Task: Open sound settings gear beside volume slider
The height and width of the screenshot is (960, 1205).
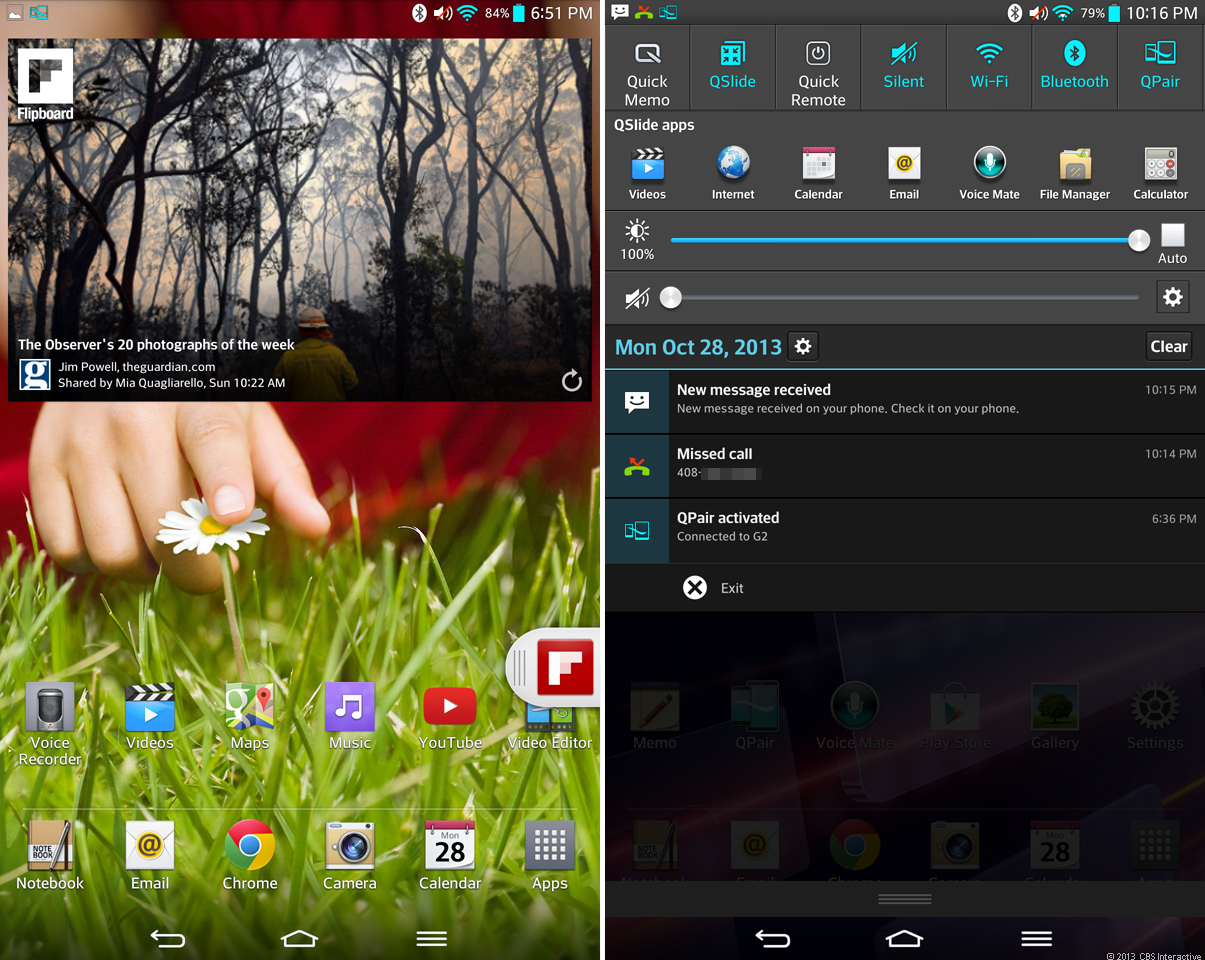Action: (x=1172, y=297)
